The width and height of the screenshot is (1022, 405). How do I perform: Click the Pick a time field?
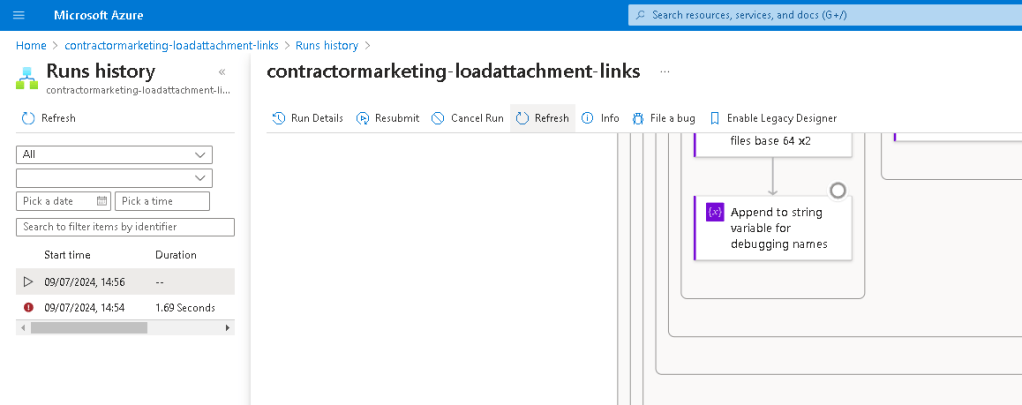pos(162,201)
